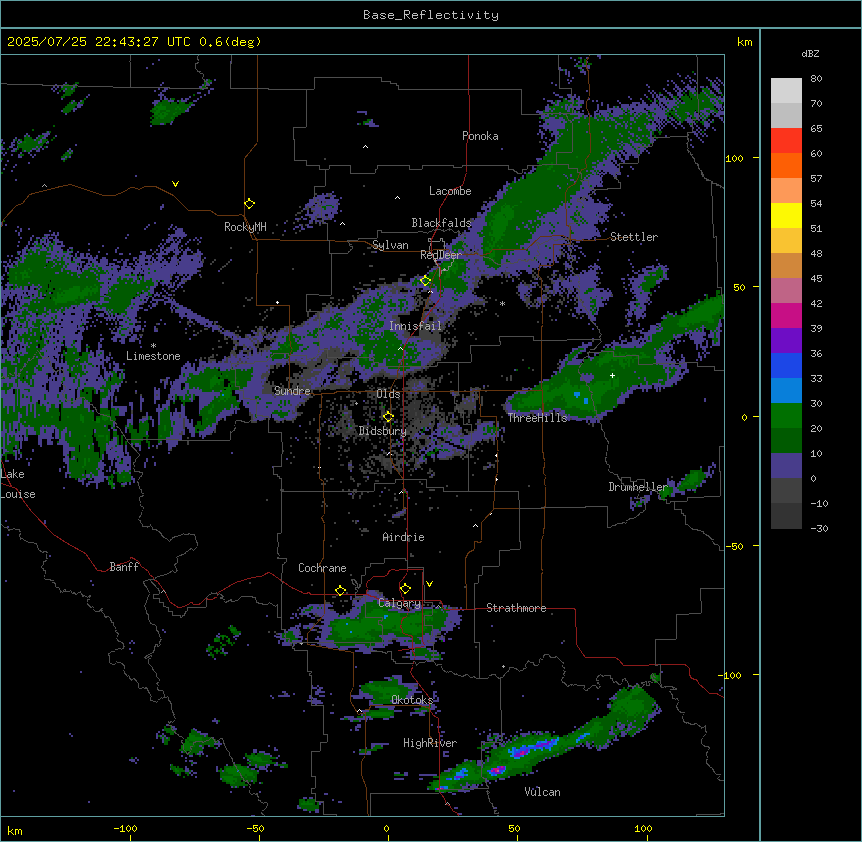The width and height of the screenshot is (862, 842).
Task: Click the tan 45-48 dBZ legend swatch
Action: tap(786, 265)
